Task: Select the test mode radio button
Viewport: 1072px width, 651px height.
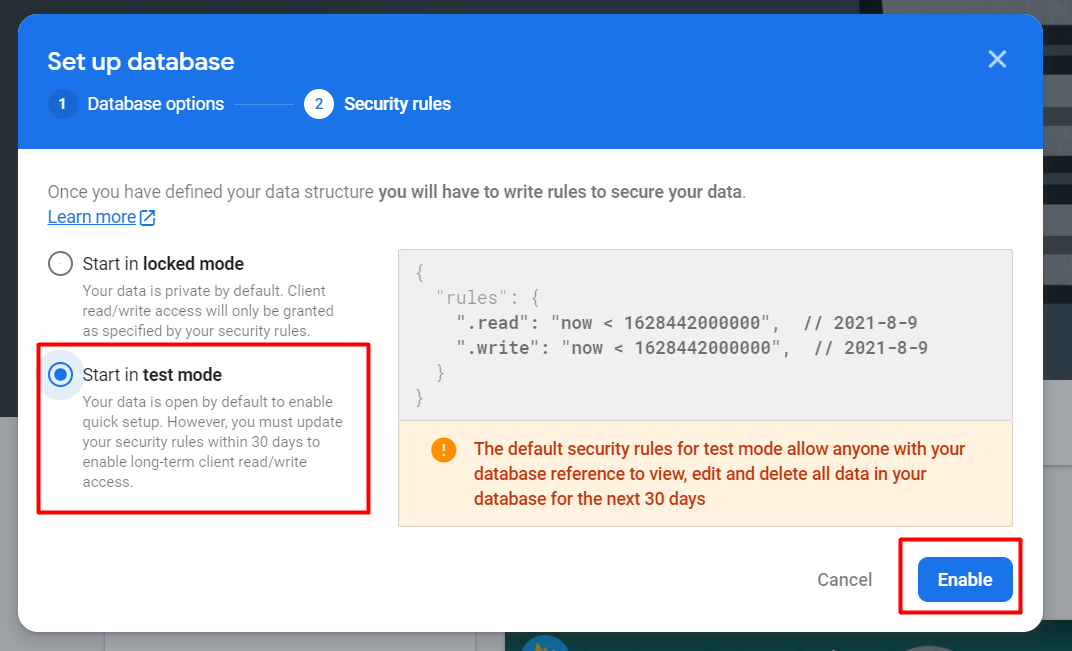Action: click(61, 375)
